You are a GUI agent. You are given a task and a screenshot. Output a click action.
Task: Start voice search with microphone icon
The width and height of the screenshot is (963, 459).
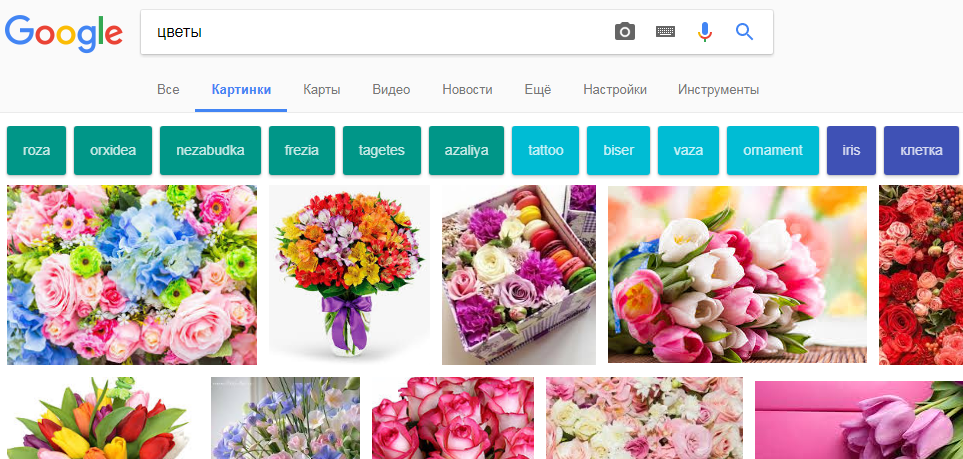click(x=705, y=31)
